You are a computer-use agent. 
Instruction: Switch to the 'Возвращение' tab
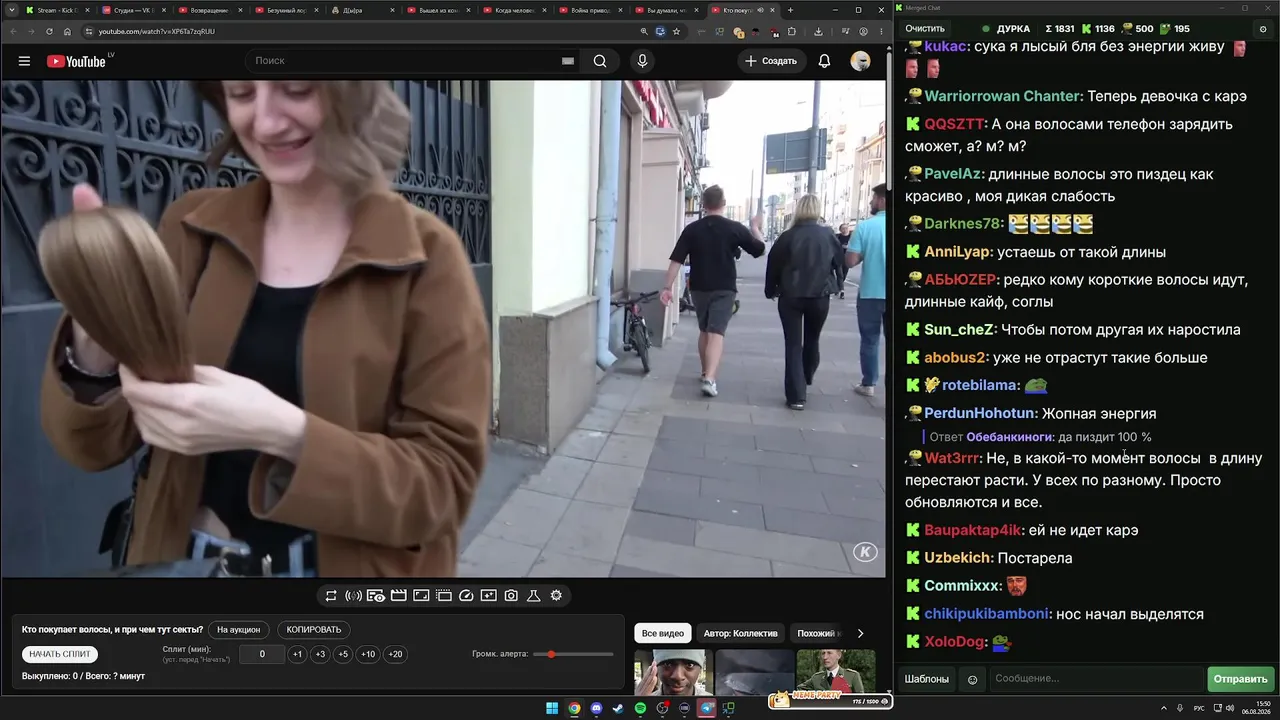click(209, 10)
